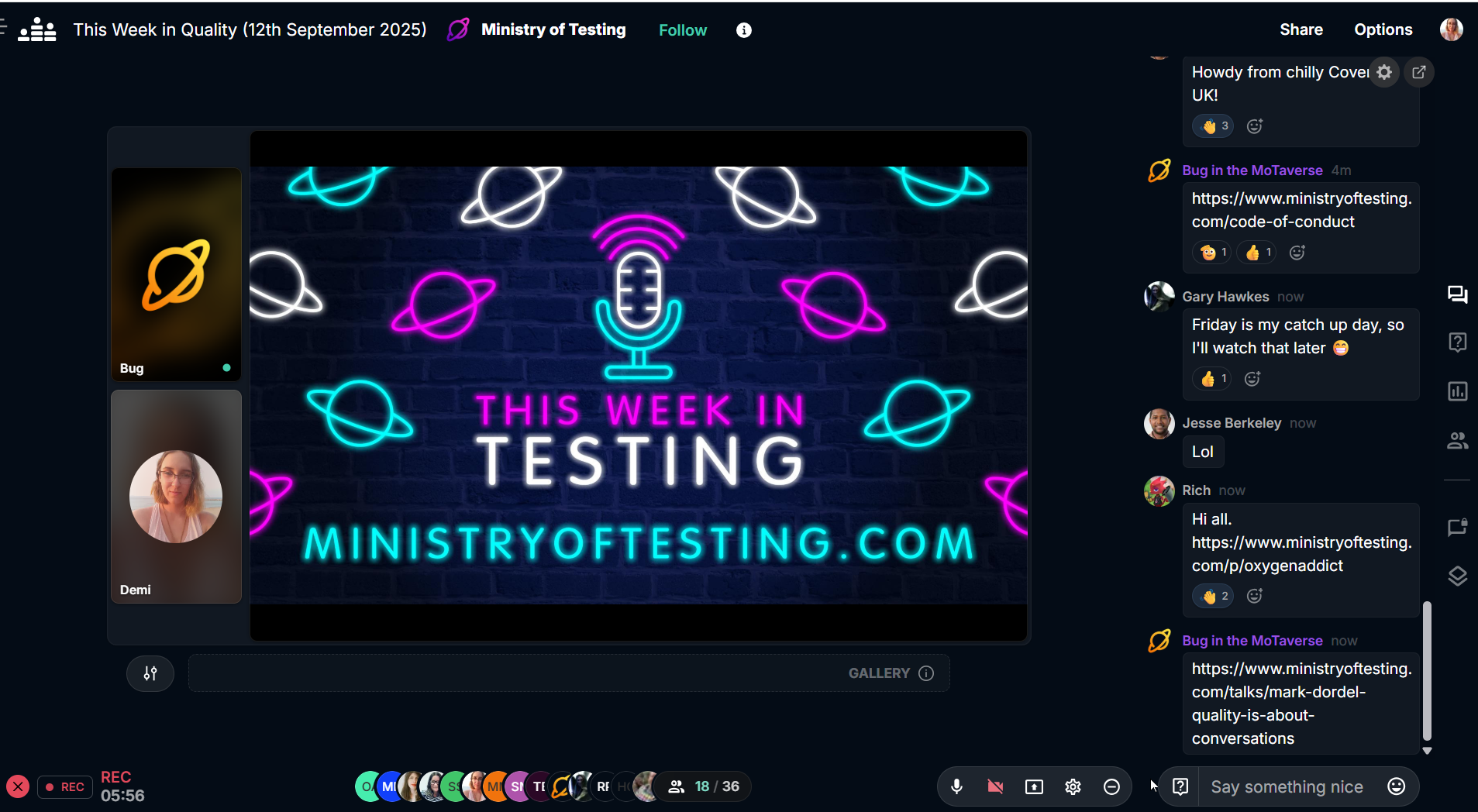This screenshot has width=1478, height=812.
Task: Open the code-of-conduct link in chat
Action: tap(1302, 210)
